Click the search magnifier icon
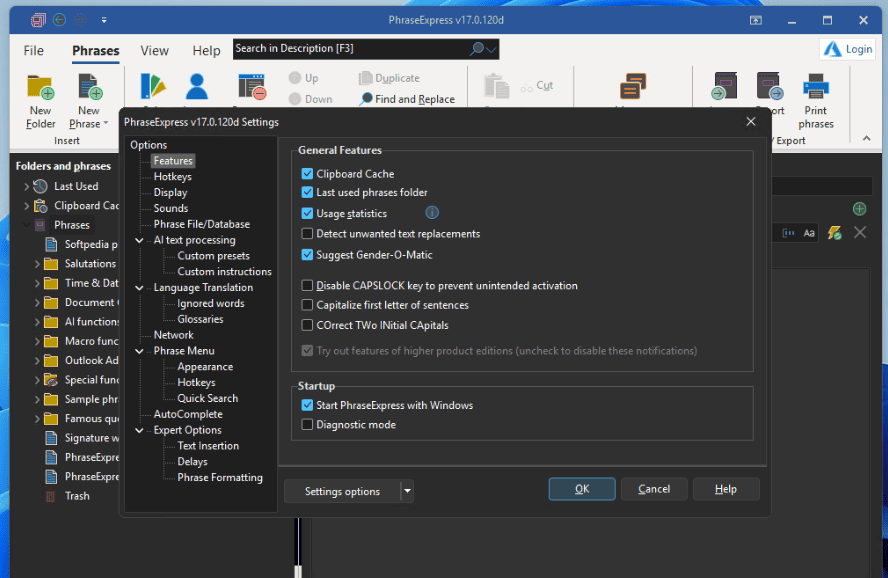Screen dimensions: 888x578 (477, 49)
